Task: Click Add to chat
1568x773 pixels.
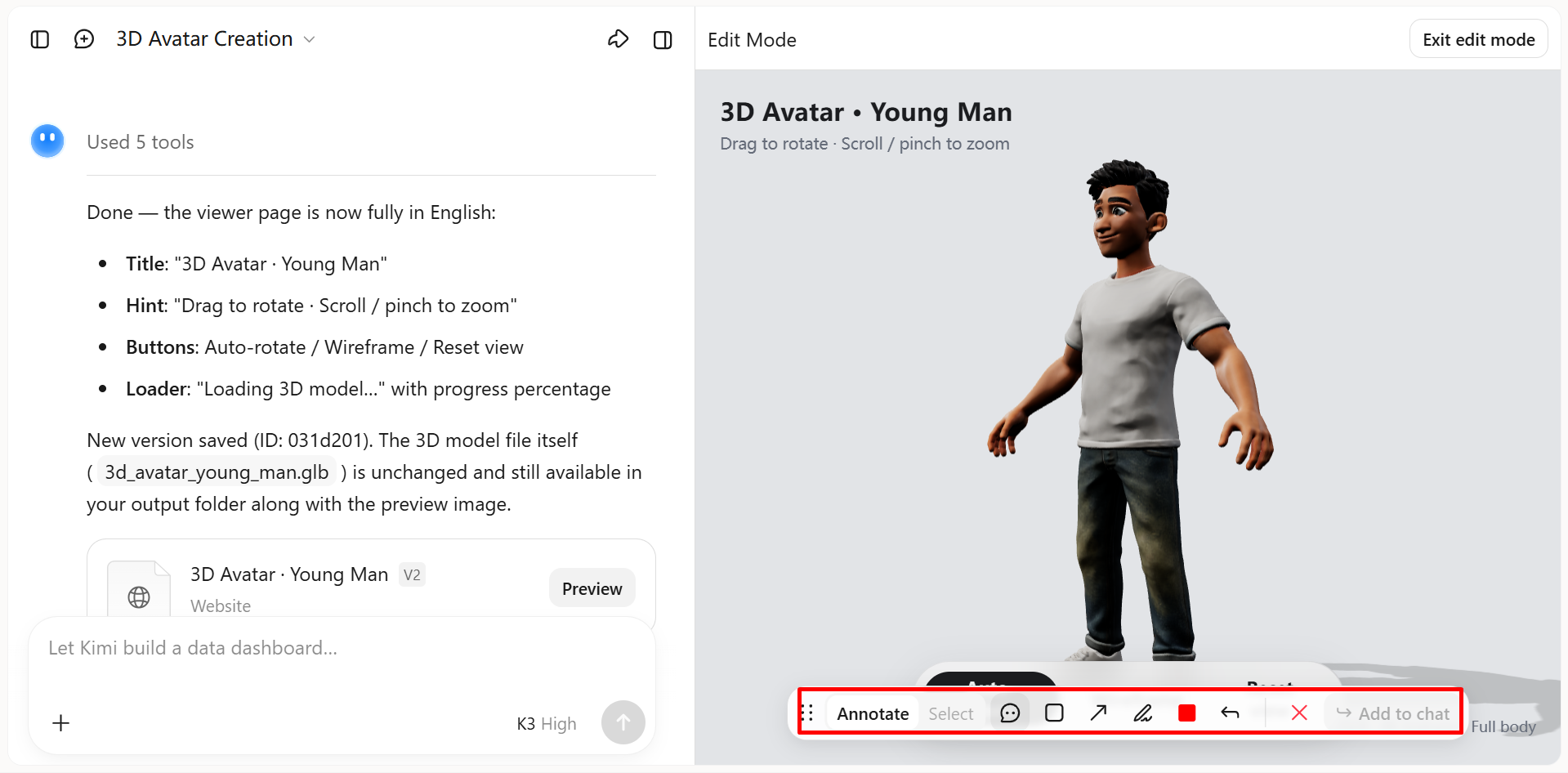Action: coord(1393,713)
